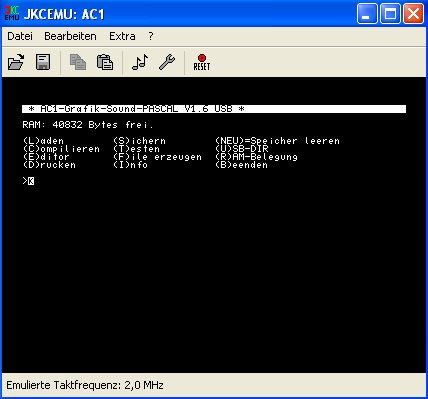Click the (NEU)=Speicher leeren entry
Viewport: 428px width, 399px height.
277,141
